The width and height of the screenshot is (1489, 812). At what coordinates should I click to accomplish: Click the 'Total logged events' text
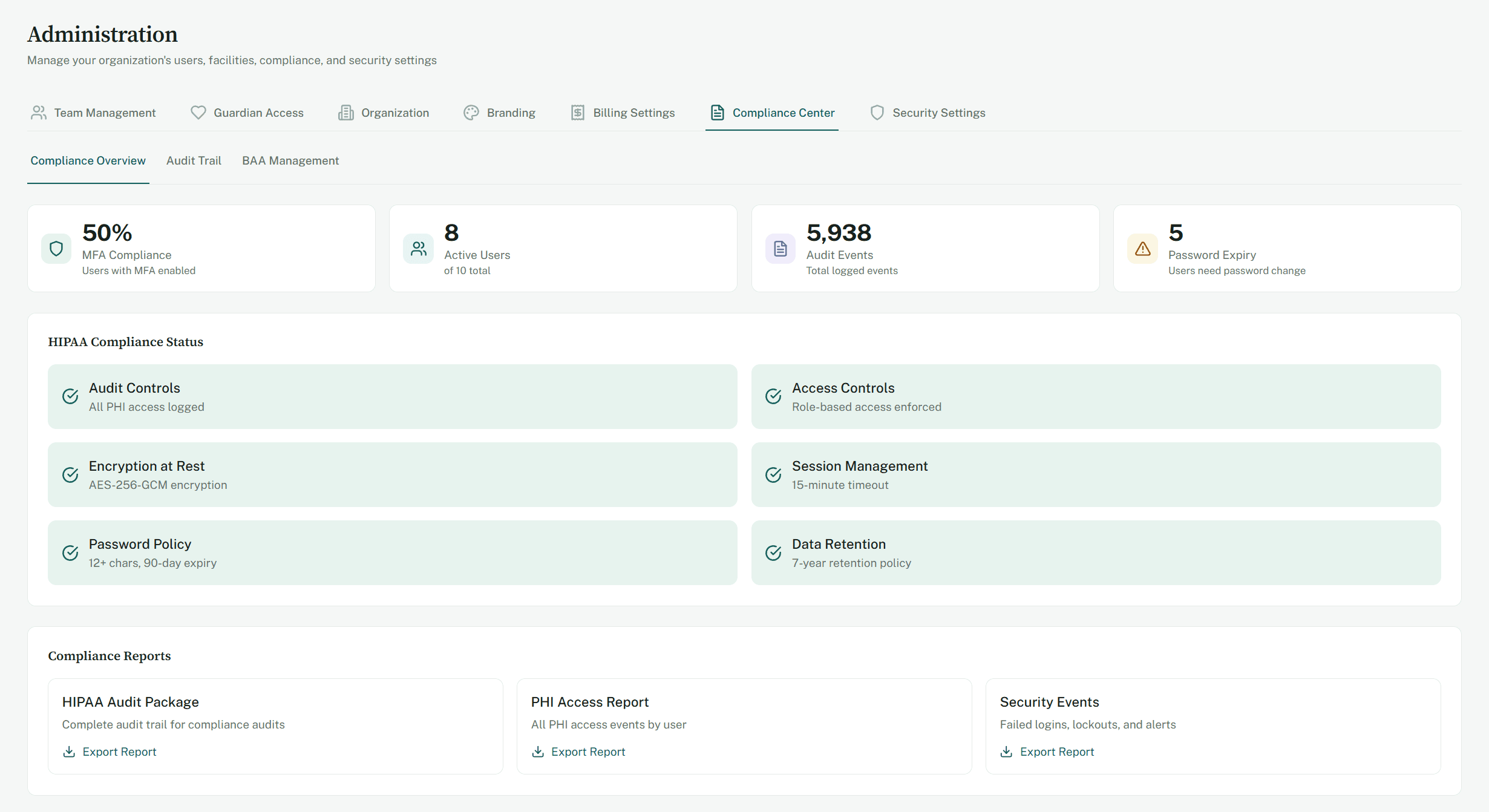point(852,270)
